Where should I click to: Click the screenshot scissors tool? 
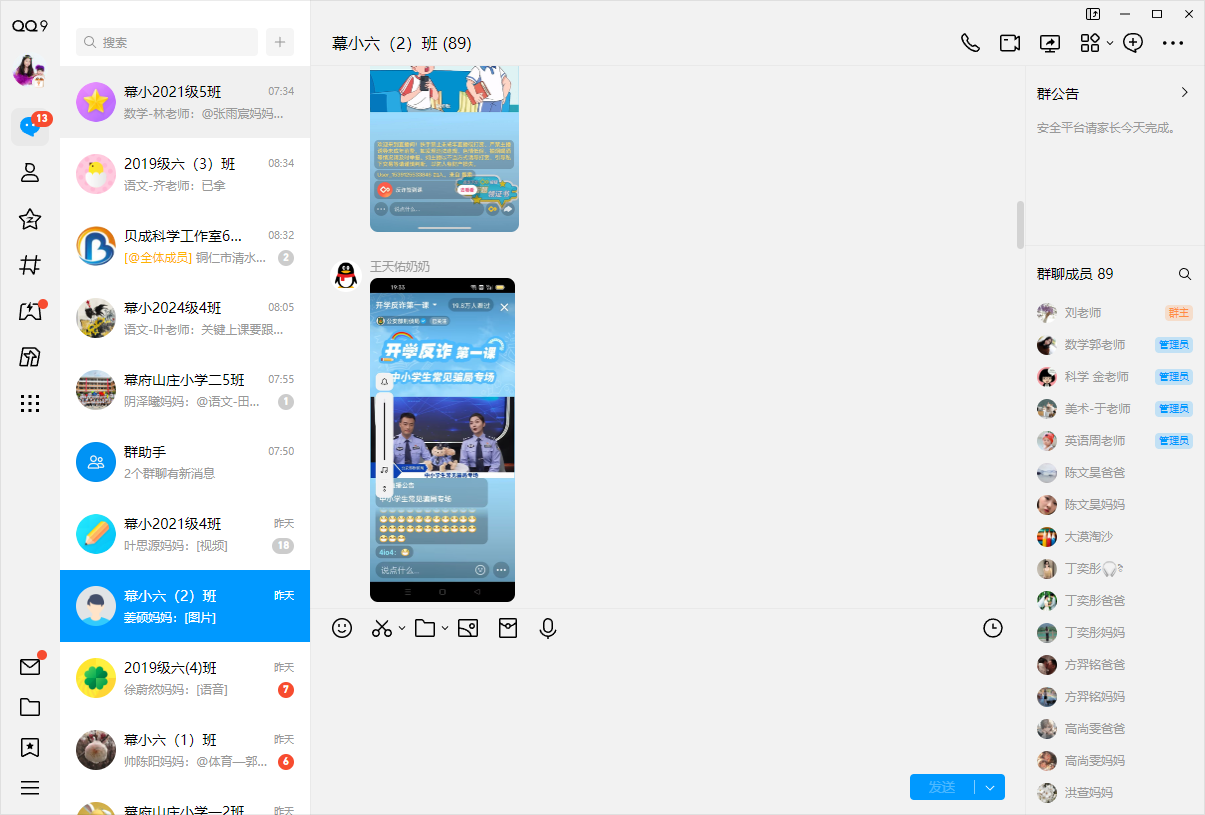[x=382, y=628]
